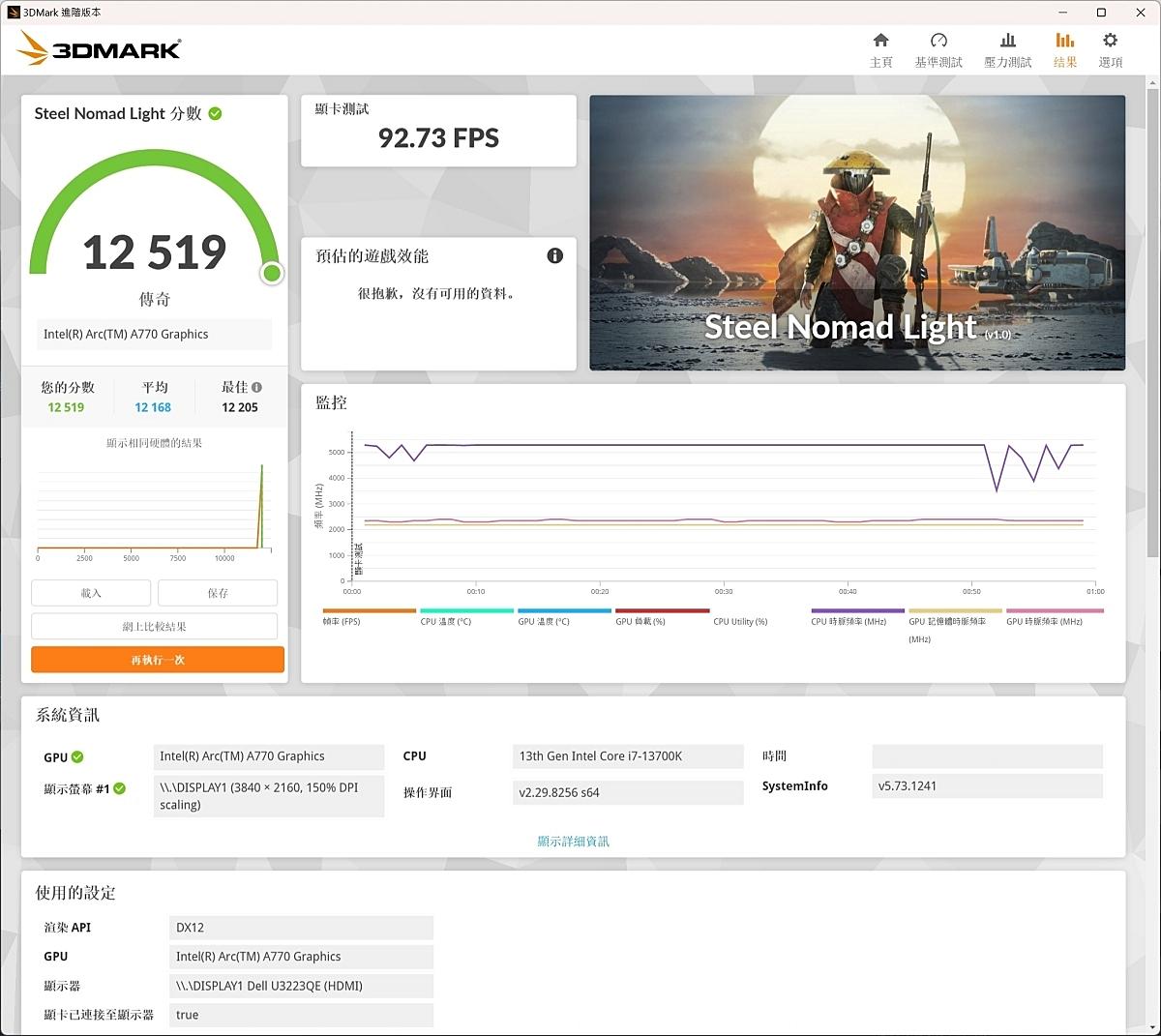Click the Steel Nomad Light banner image
Viewport: 1161px width, 1036px height.
(857, 232)
